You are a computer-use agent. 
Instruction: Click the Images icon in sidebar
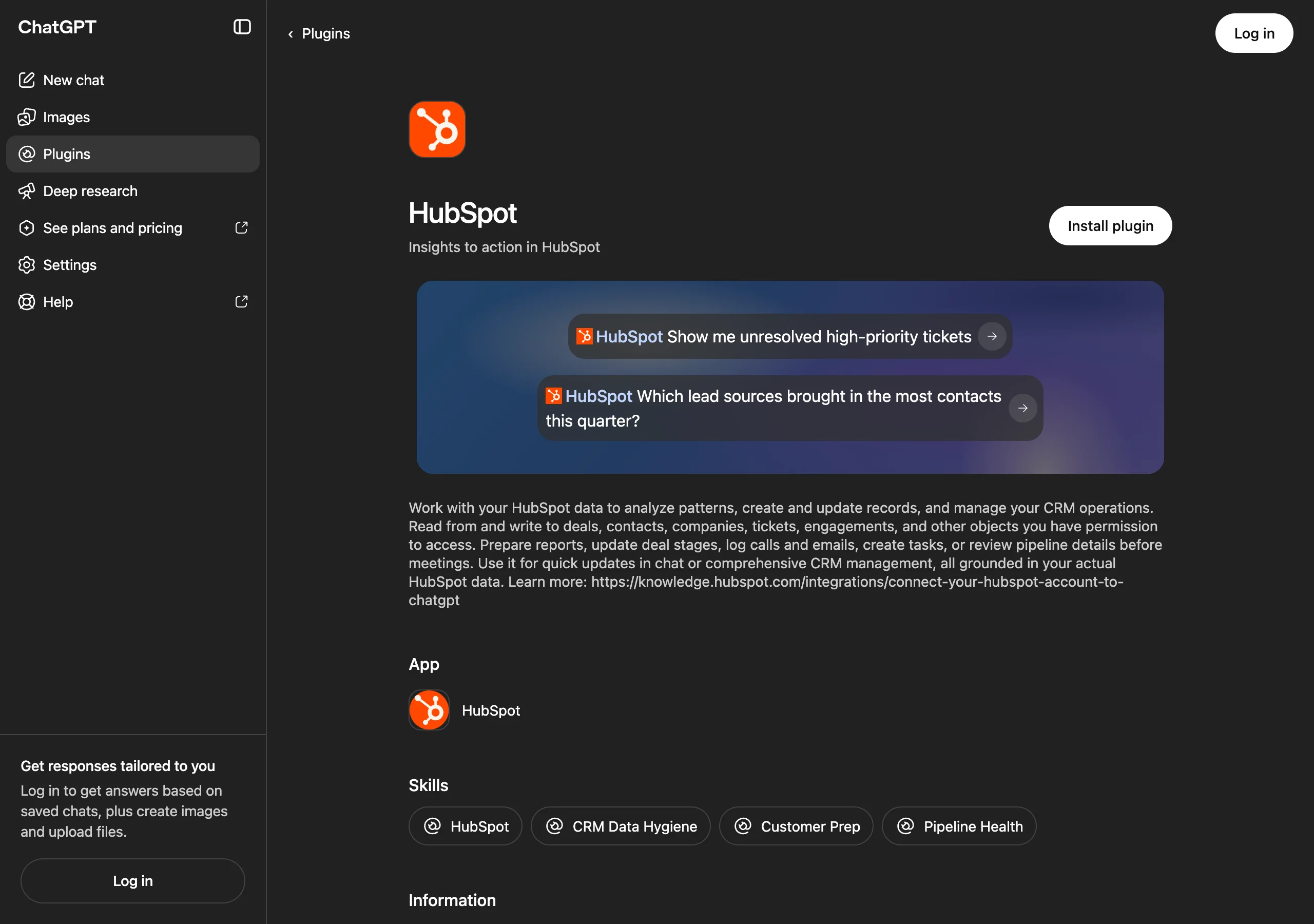(x=26, y=118)
